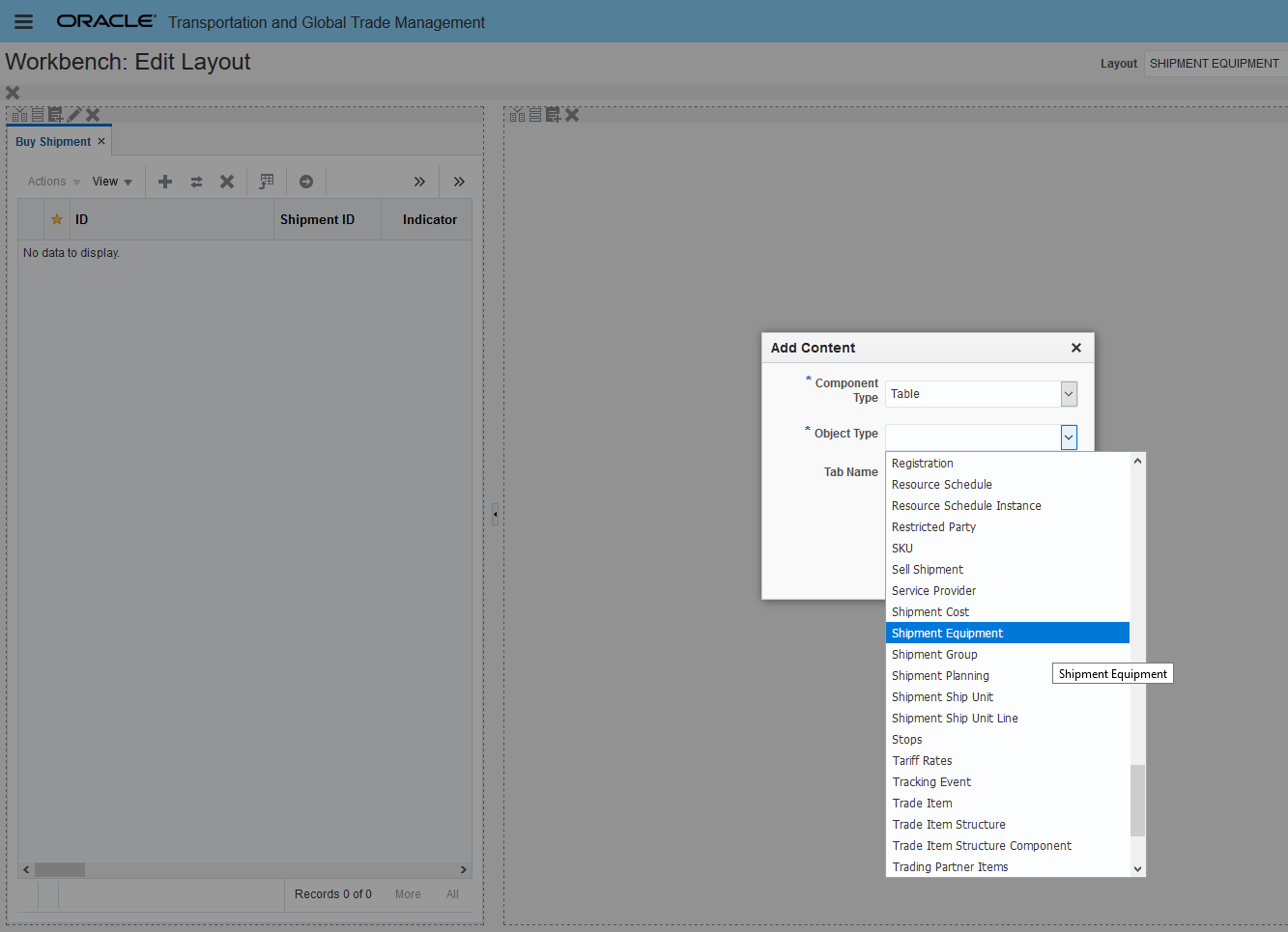The height and width of the screenshot is (932, 1288).
Task: Click the pencil edit icon in left pane
Action: [x=74, y=115]
